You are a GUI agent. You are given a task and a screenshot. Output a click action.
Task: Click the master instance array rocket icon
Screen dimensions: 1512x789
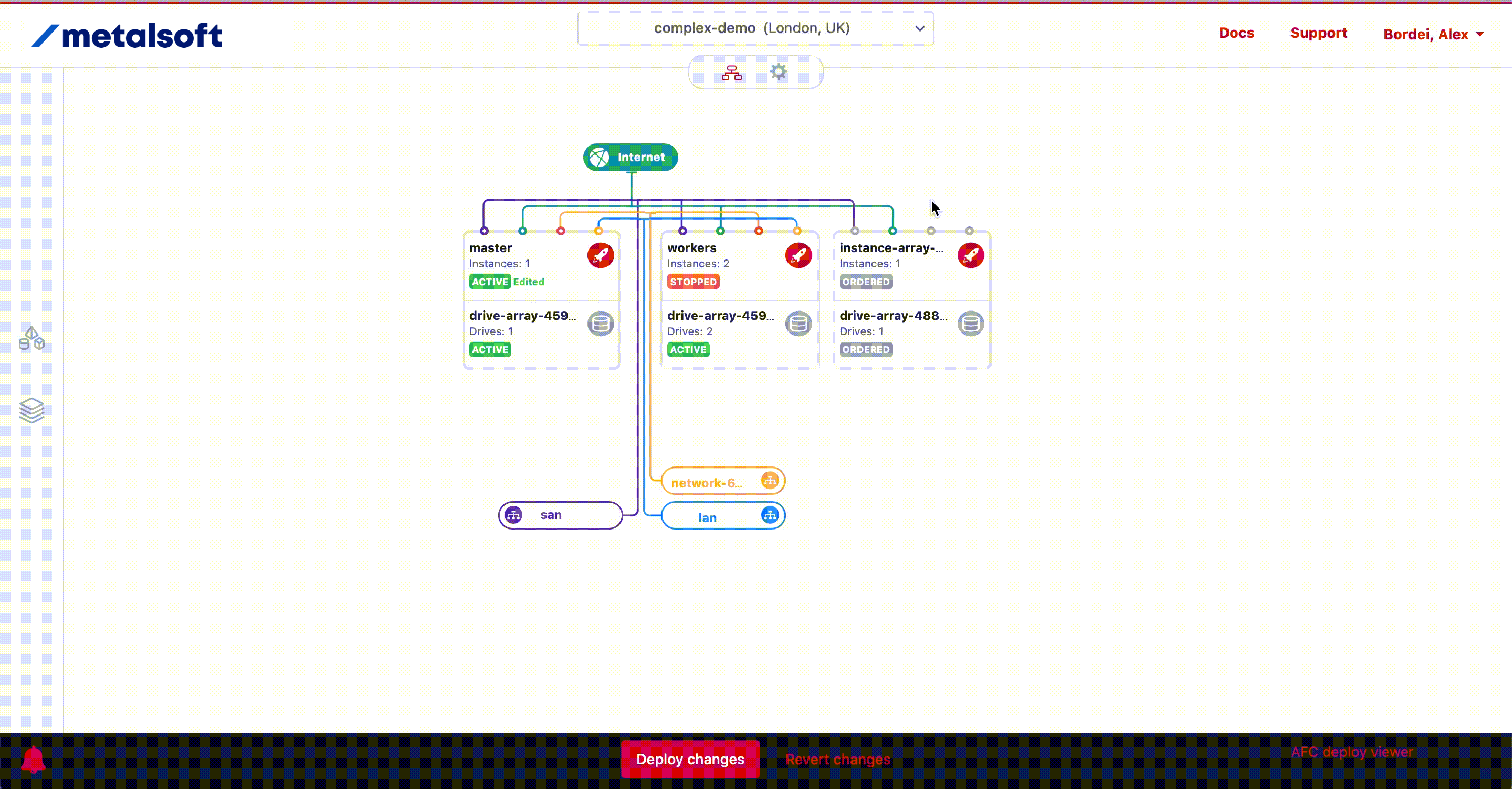[x=601, y=256]
